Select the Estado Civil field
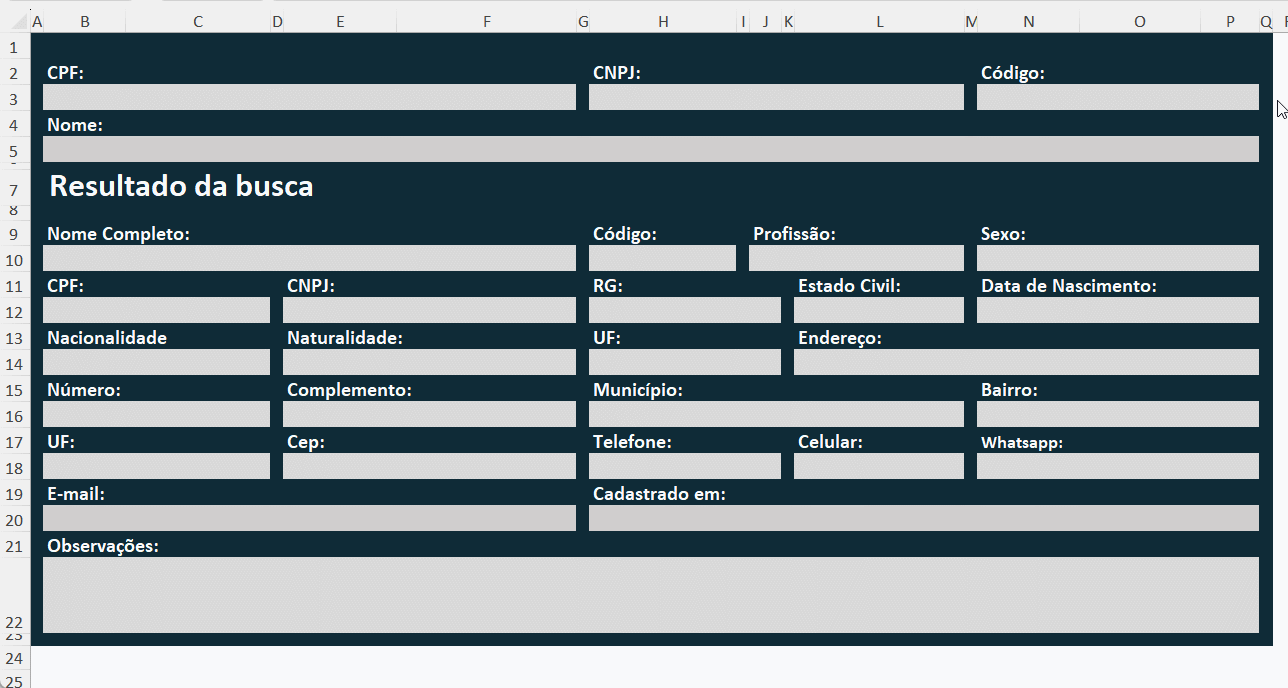Viewport: 1288px width, 688px height. click(878, 310)
